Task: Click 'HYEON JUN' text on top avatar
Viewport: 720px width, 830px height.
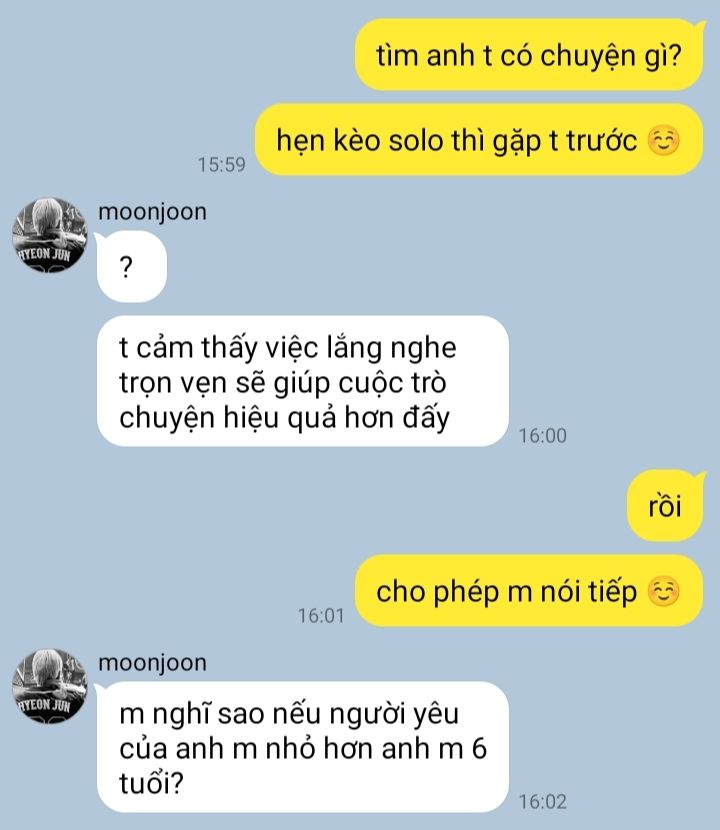Action: pos(44,254)
